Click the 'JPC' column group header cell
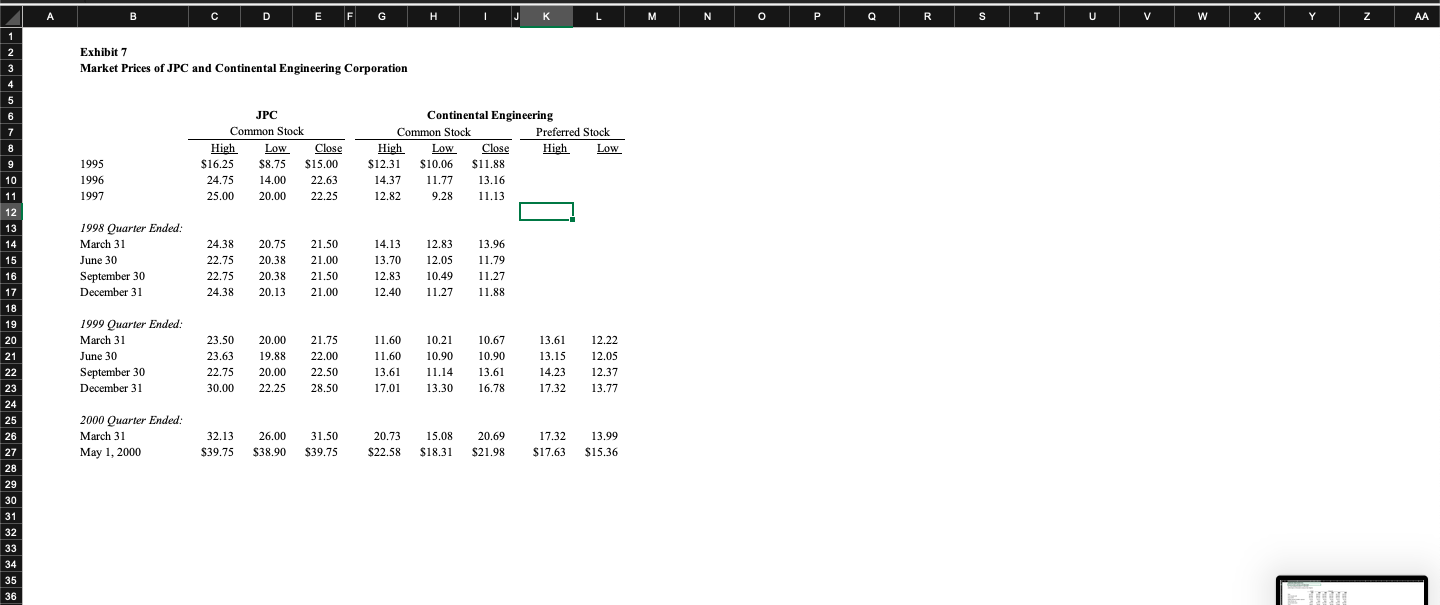The height and width of the screenshot is (605, 1440). (x=266, y=115)
